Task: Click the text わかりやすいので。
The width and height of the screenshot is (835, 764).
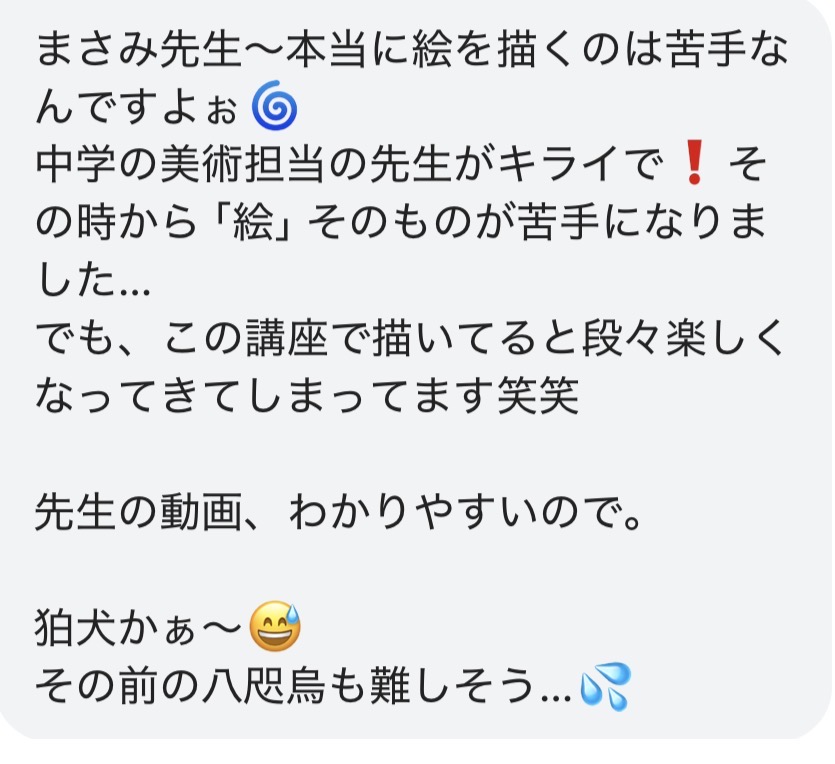Action: pos(466,512)
